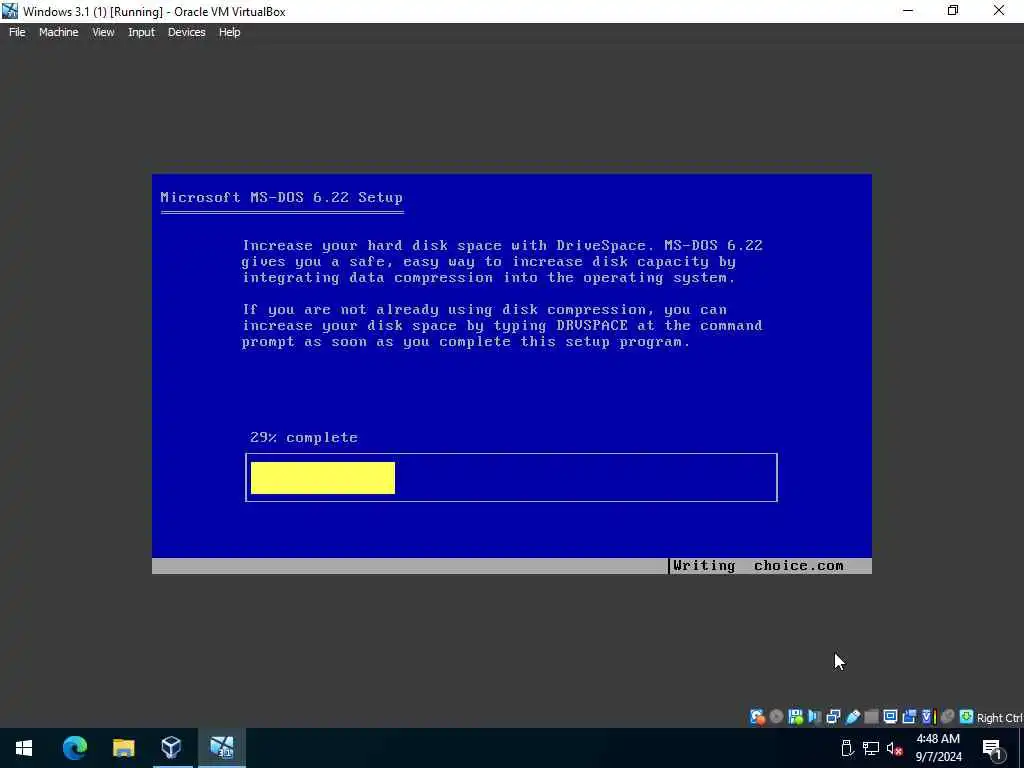This screenshot has height=768, width=1024.
Task: Open the notification center icon
Action: [x=992, y=748]
